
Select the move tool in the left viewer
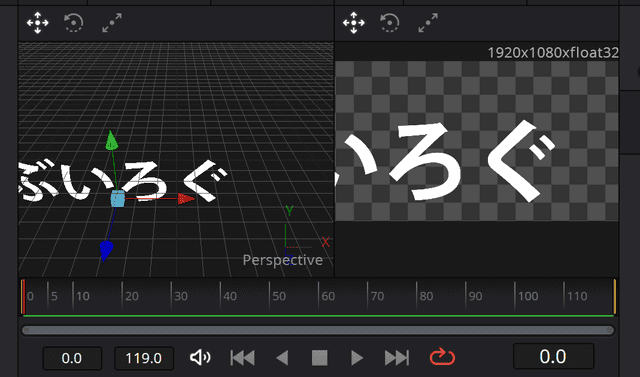[38, 23]
